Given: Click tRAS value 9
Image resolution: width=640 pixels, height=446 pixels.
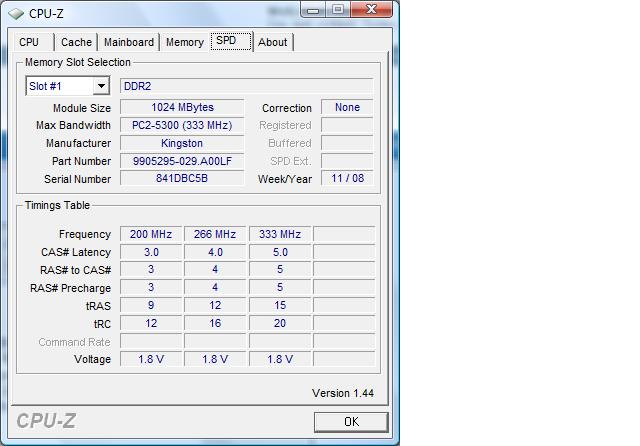Looking at the screenshot, I should click(x=151, y=305).
